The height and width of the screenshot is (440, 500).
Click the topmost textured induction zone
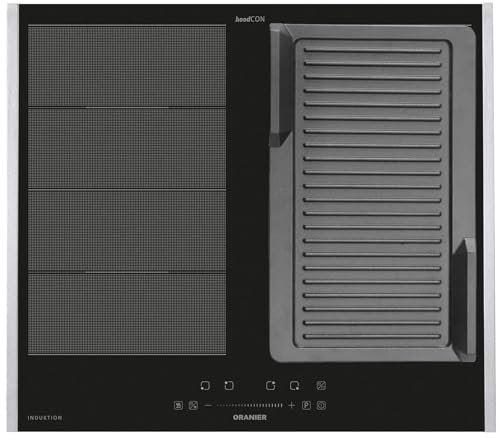pos(127,66)
